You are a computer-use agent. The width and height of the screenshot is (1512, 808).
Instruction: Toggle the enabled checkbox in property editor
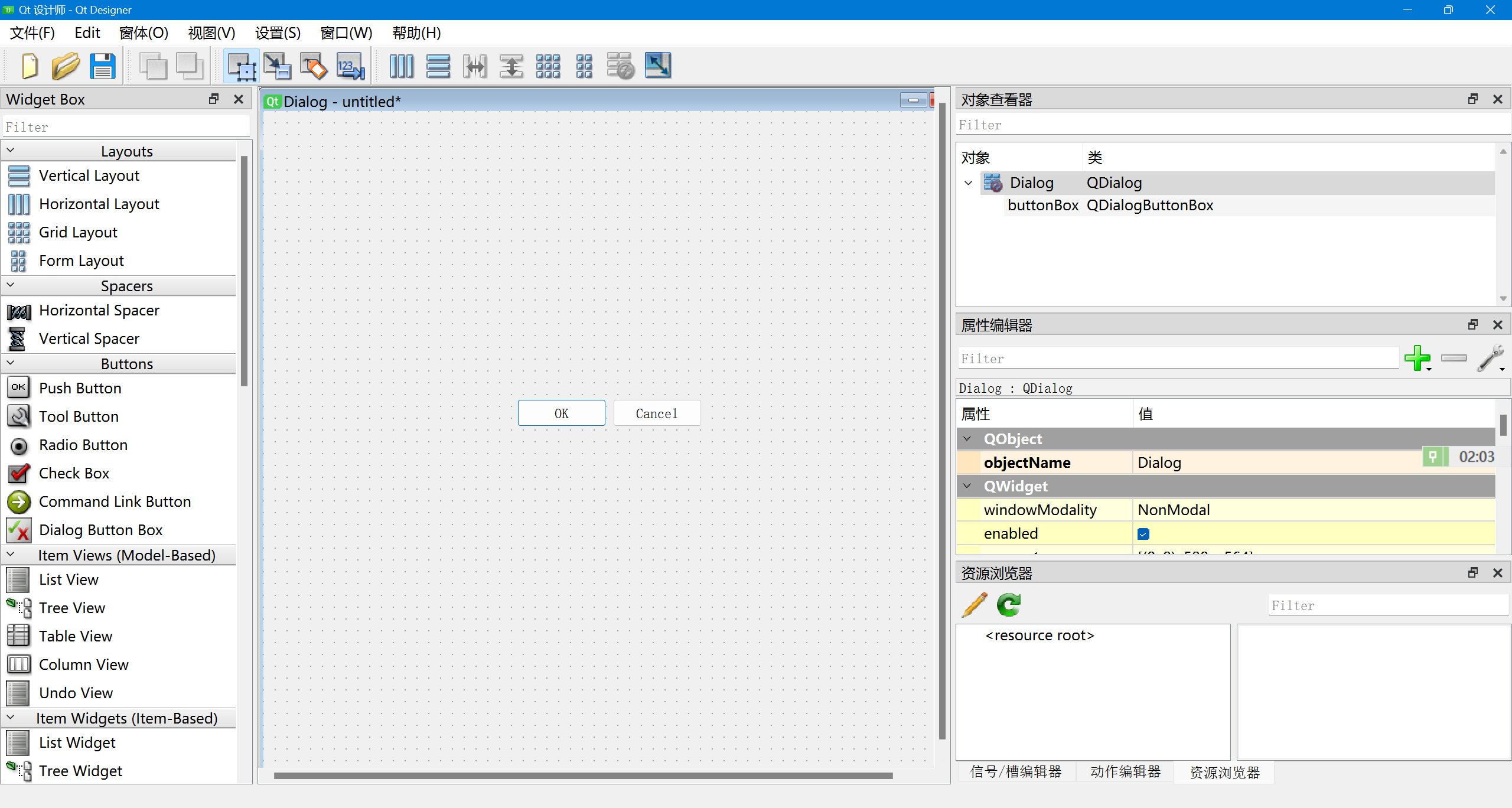[x=1144, y=533]
